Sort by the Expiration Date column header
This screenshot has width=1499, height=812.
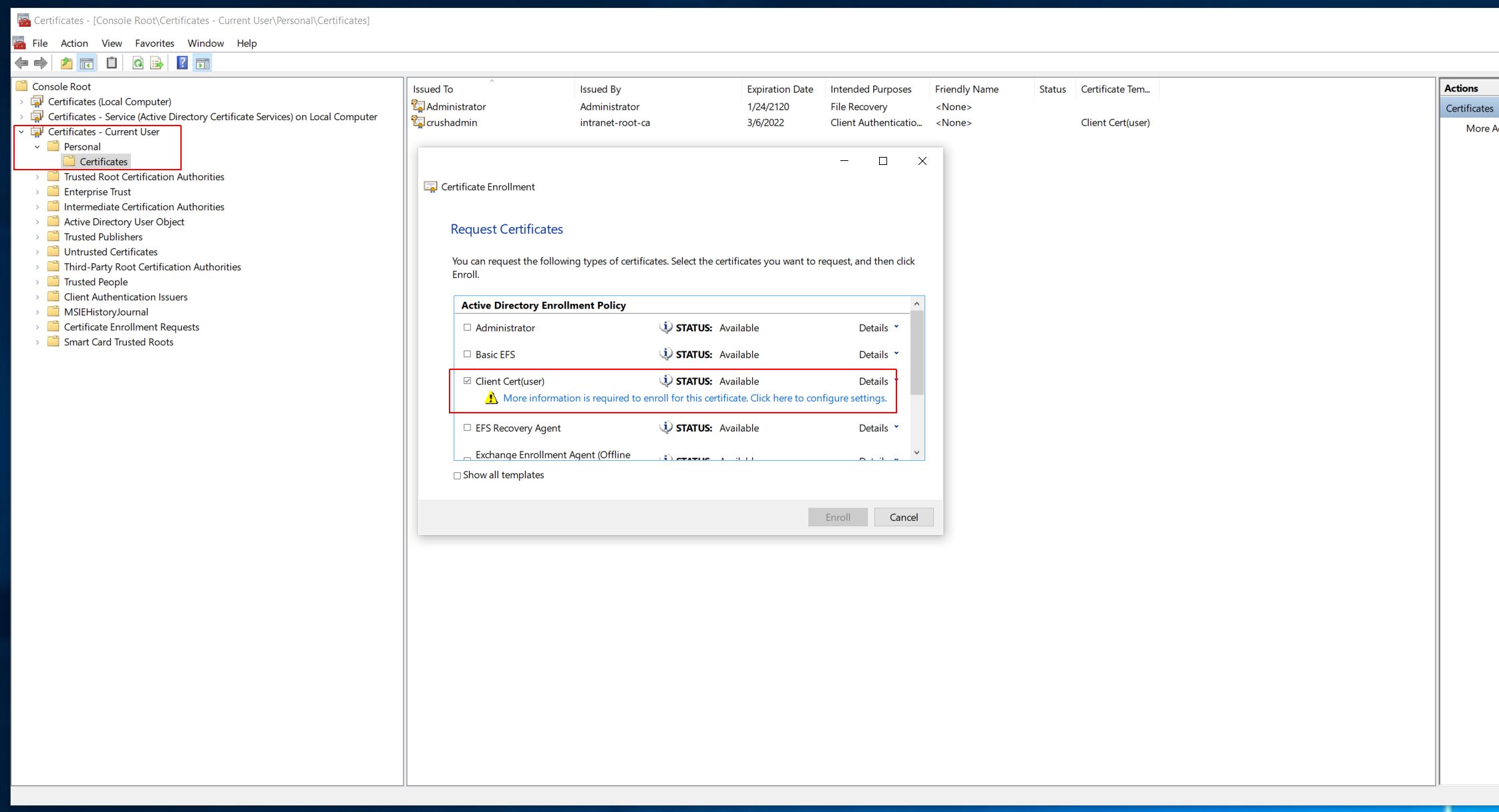[x=783, y=89]
